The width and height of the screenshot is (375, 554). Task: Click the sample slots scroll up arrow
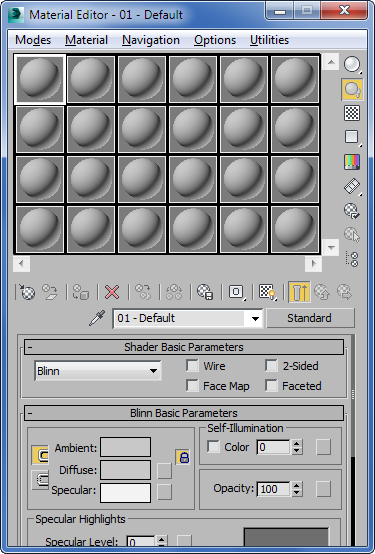[331, 62]
